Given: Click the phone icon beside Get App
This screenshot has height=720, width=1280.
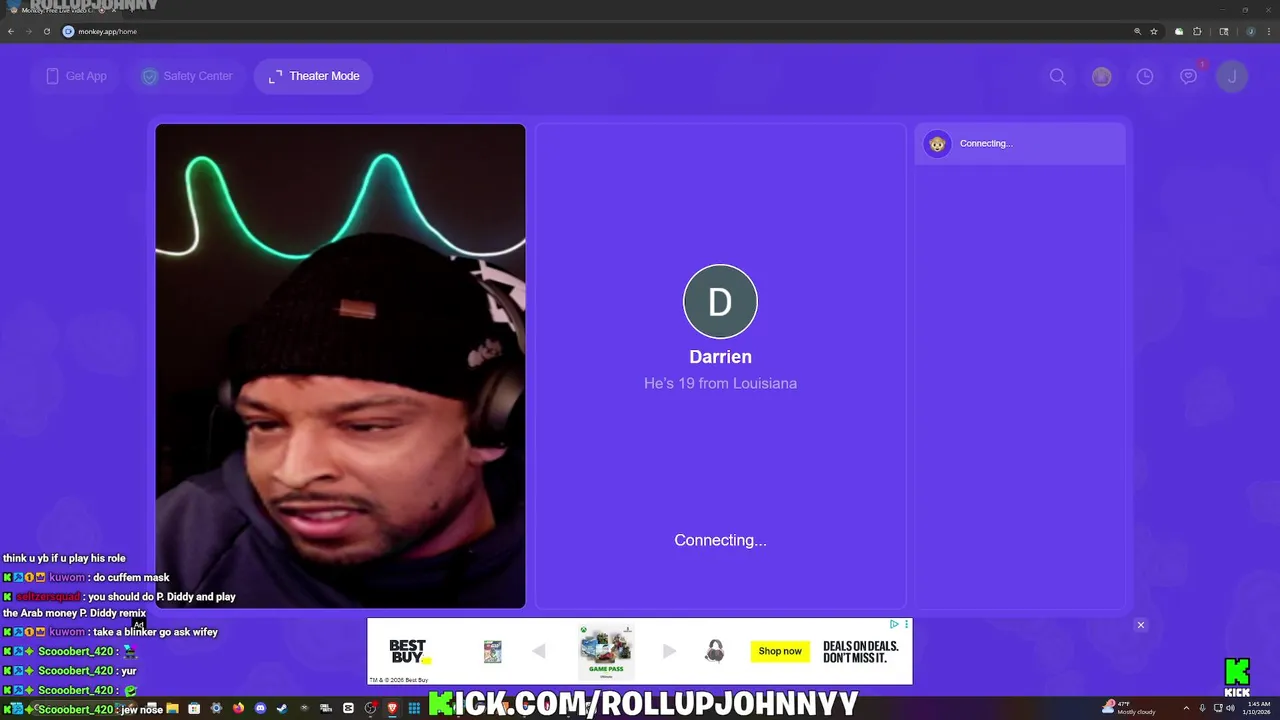Looking at the screenshot, I should pyautogui.click(x=52, y=76).
